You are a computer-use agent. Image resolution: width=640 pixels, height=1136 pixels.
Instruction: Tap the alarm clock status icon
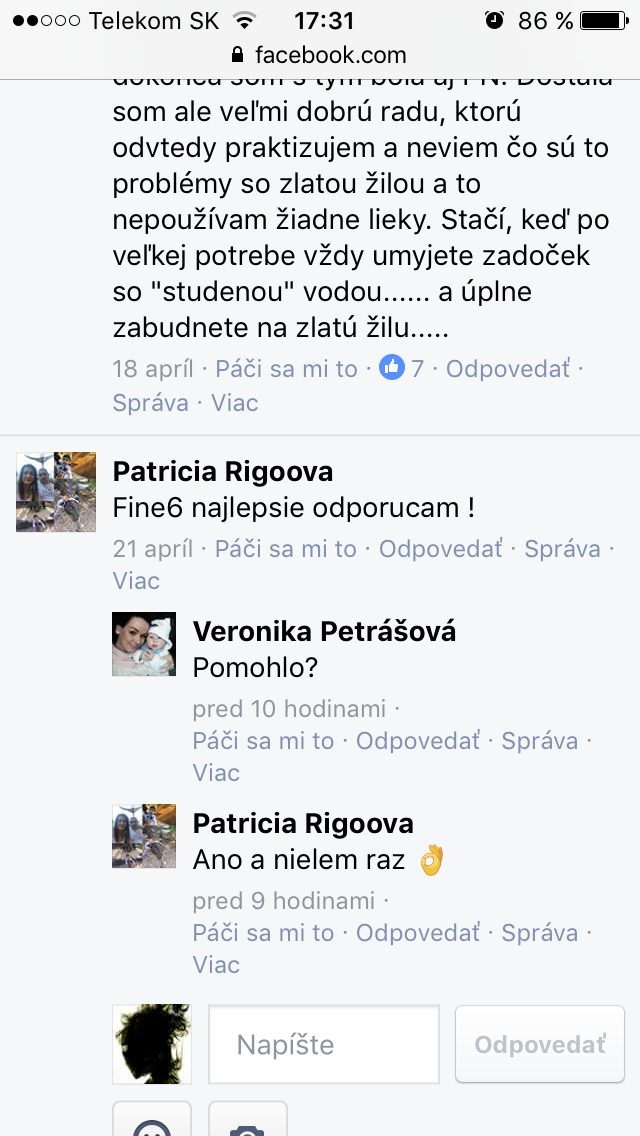click(x=494, y=20)
